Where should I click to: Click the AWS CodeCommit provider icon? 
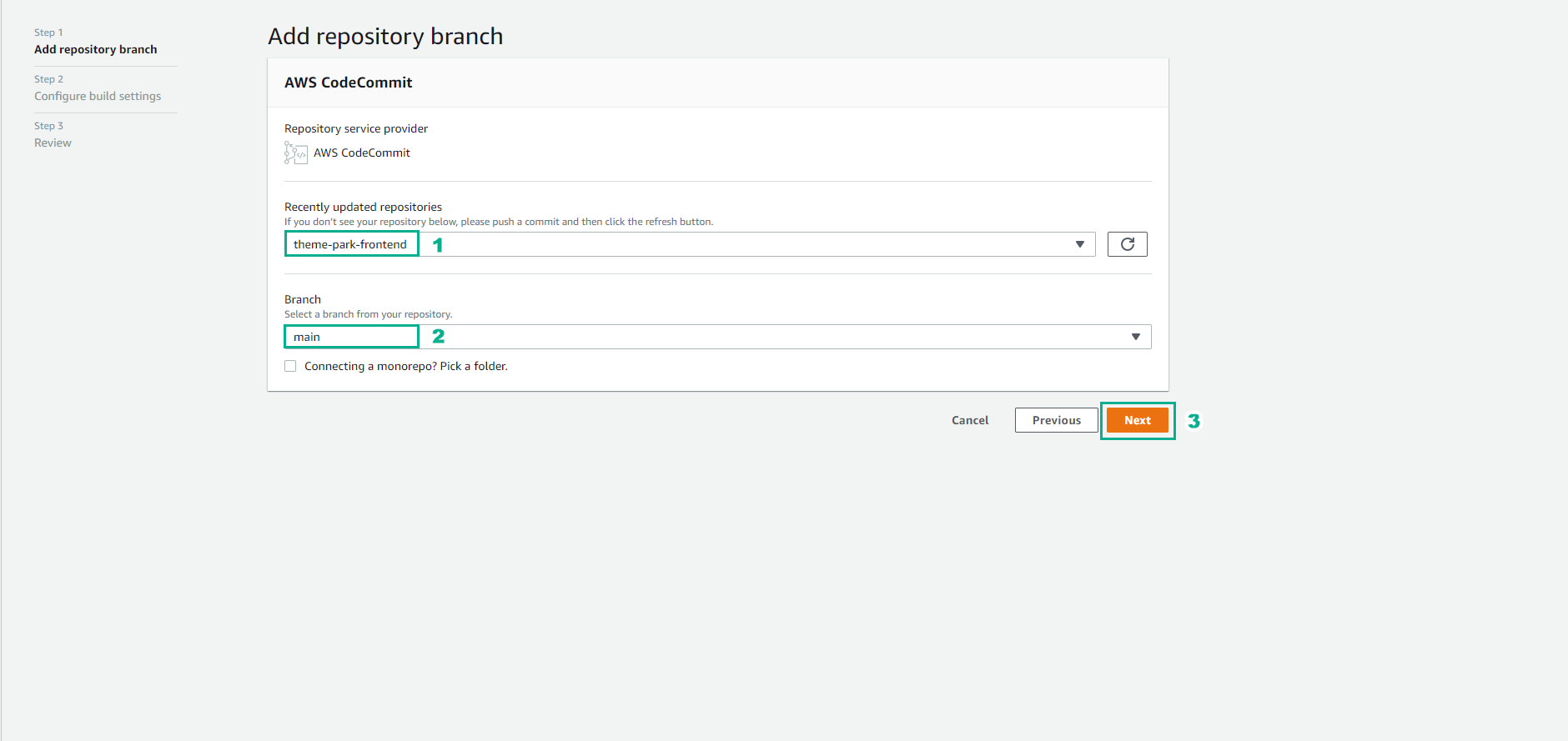295,153
